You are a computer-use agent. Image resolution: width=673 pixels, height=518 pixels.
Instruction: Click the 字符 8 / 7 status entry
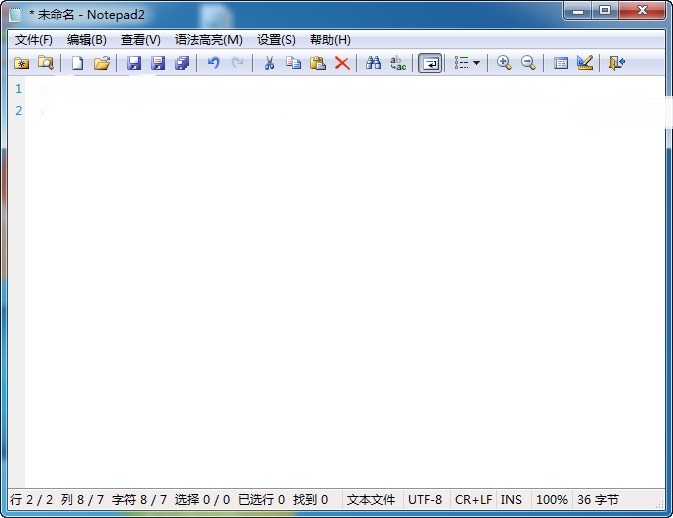(139, 500)
